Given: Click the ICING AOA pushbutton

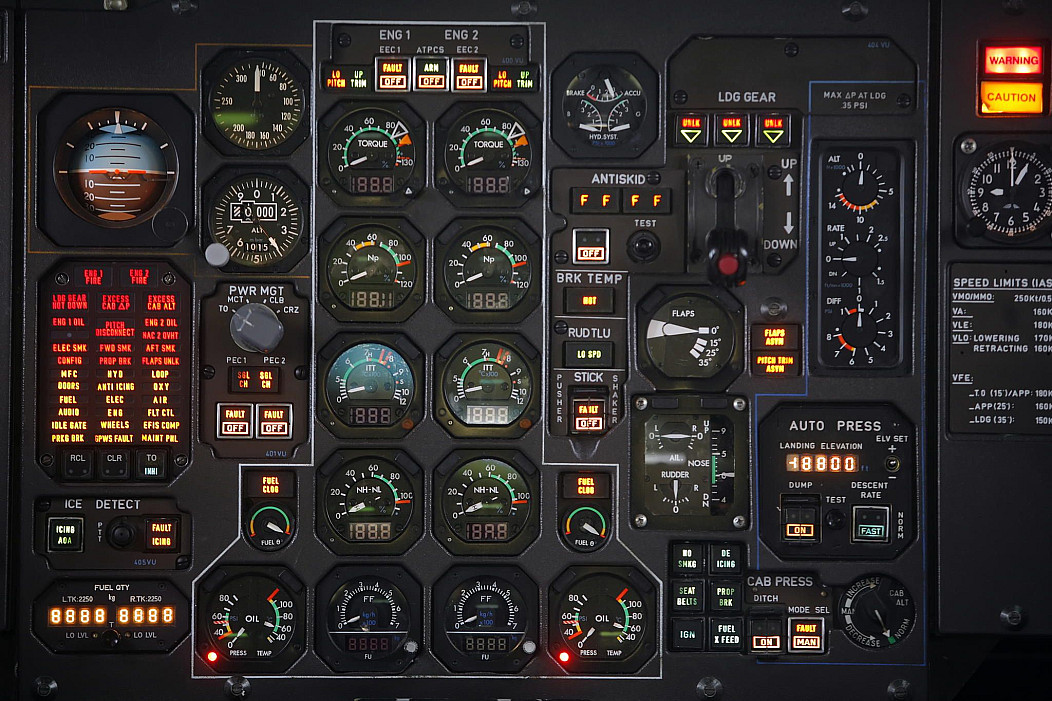Looking at the screenshot, I should [x=66, y=533].
